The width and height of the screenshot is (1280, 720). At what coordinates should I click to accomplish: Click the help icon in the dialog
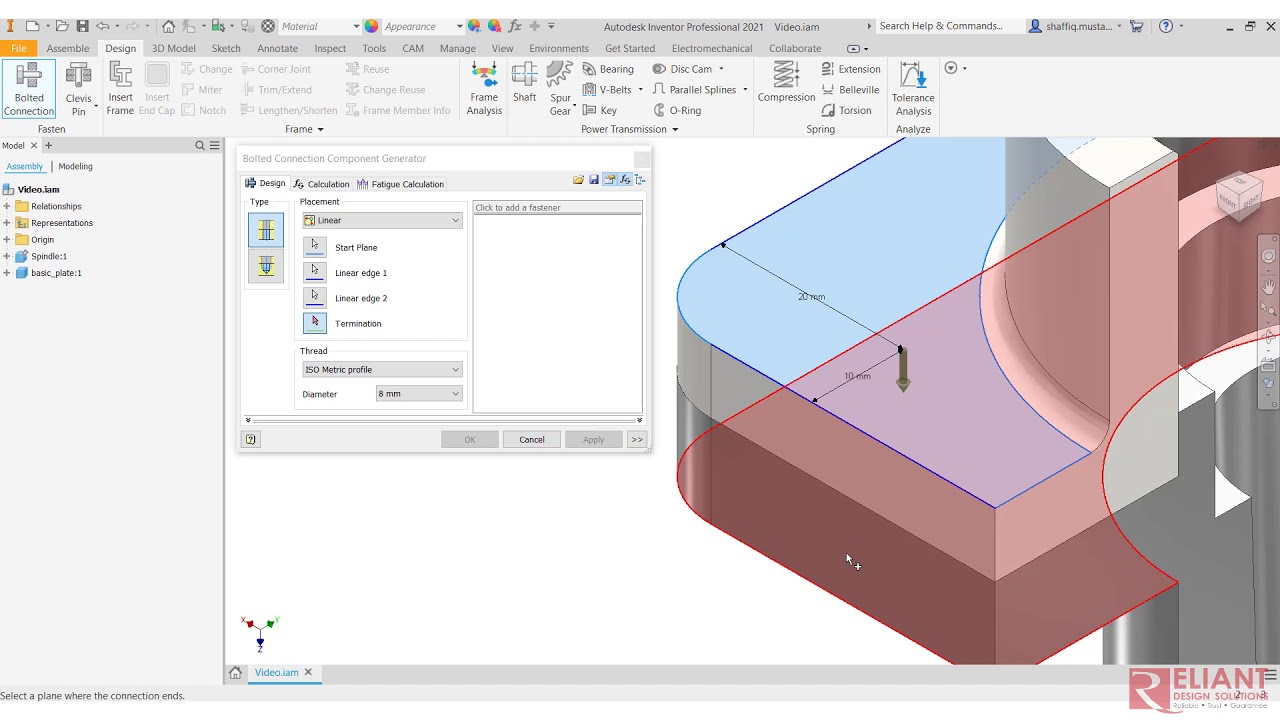point(251,439)
